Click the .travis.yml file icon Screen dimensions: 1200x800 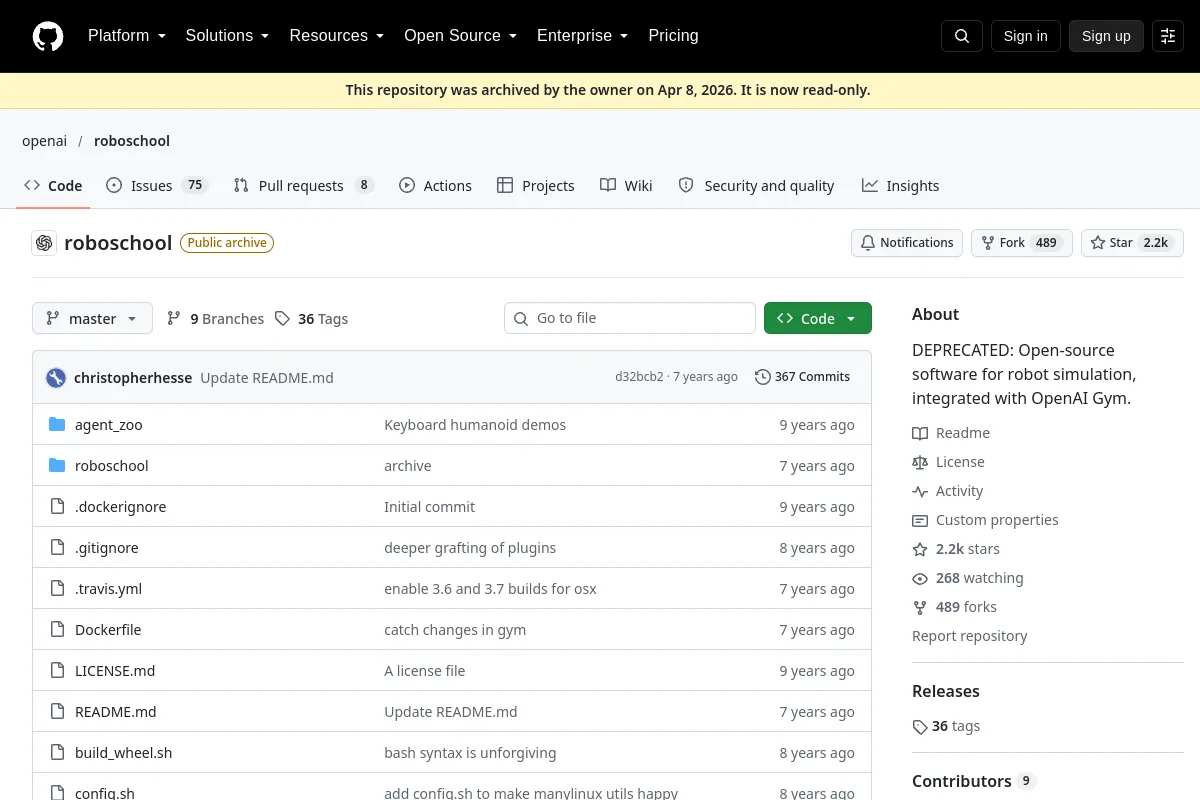tap(57, 589)
